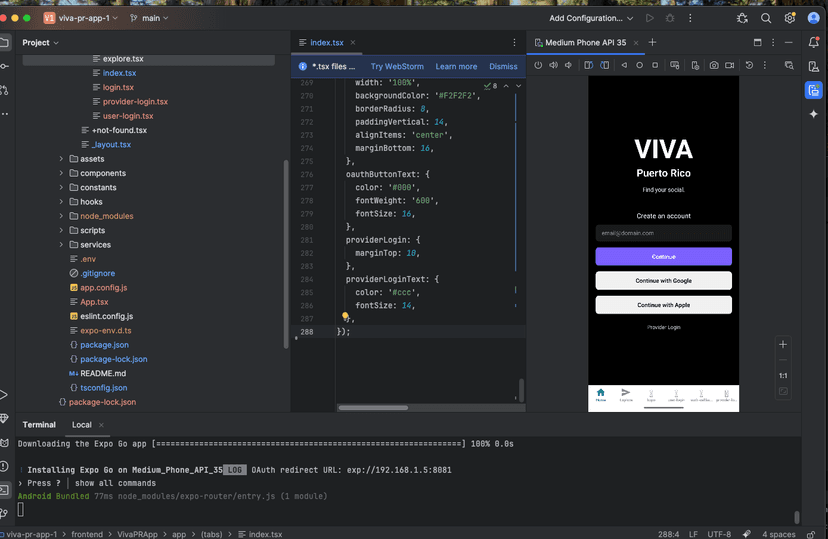Set emulator zoom to 1:1
The image size is (828, 539).
click(x=783, y=376)
